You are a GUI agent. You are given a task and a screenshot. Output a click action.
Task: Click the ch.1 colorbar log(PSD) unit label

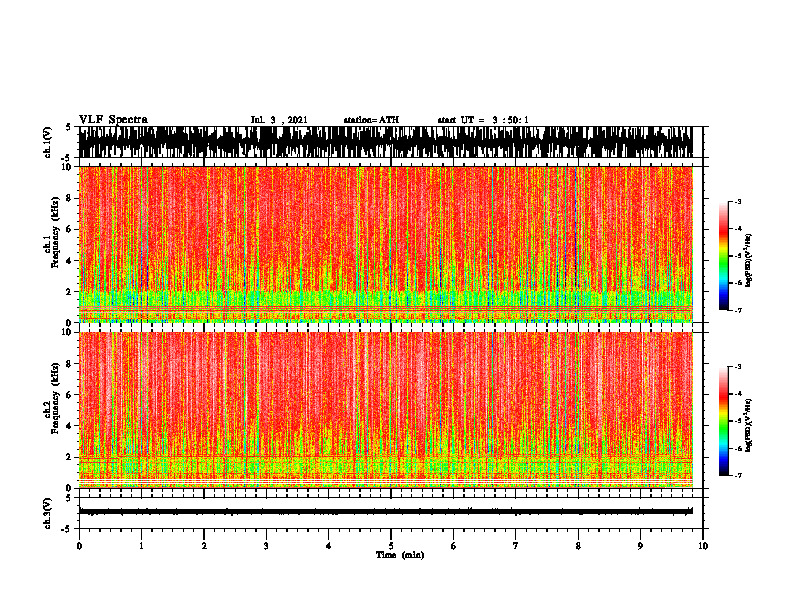749,261
